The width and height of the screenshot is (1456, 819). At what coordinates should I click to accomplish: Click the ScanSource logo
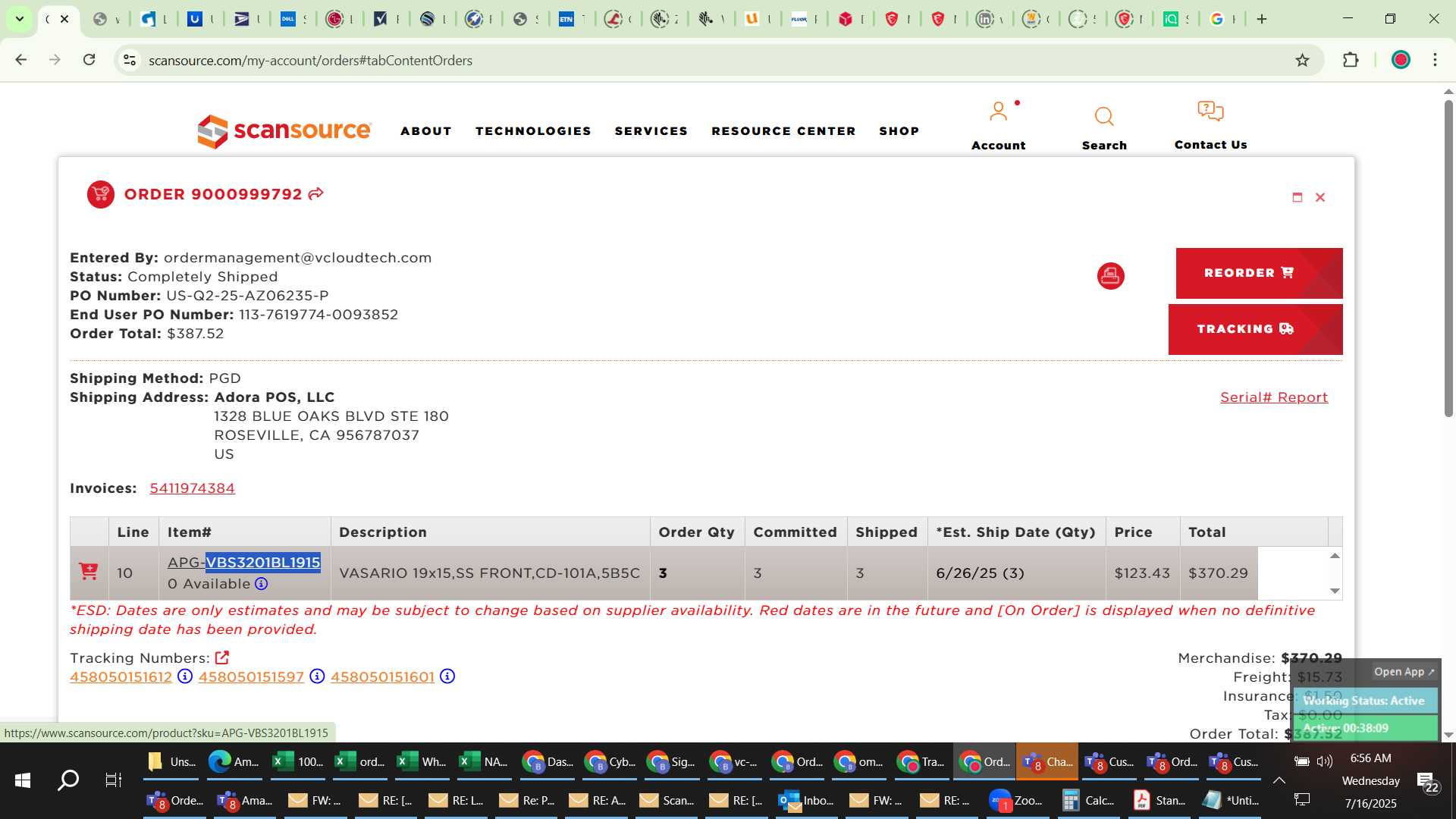[284, 131]
